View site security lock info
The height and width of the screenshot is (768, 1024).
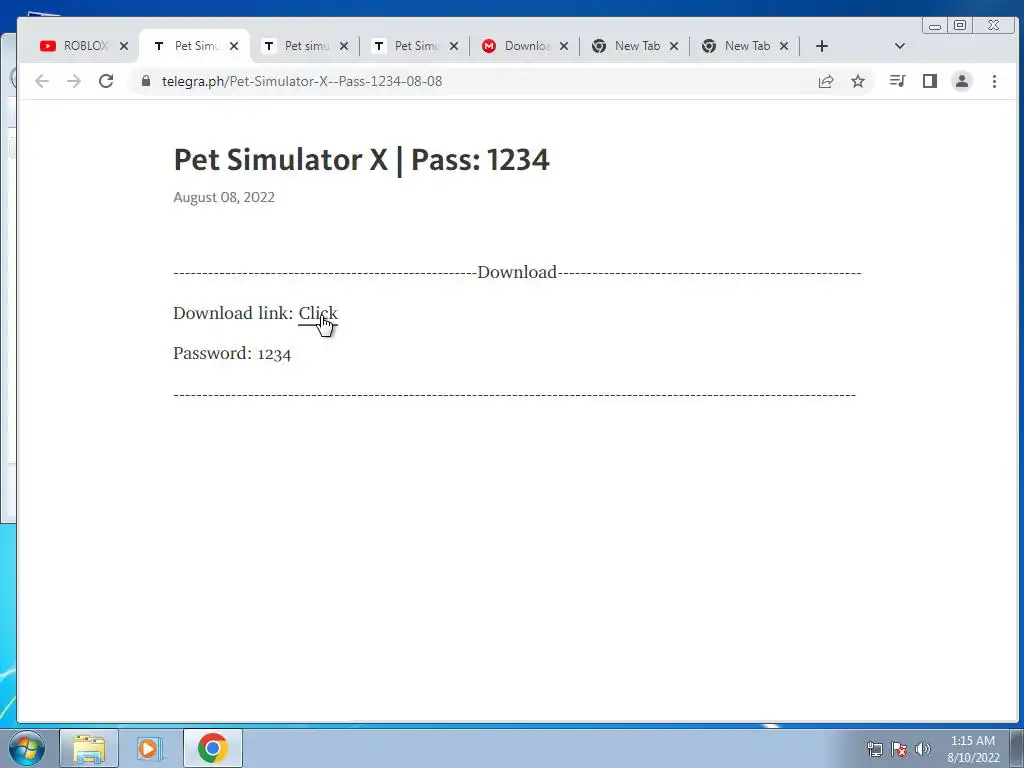[x=146, y=81]
